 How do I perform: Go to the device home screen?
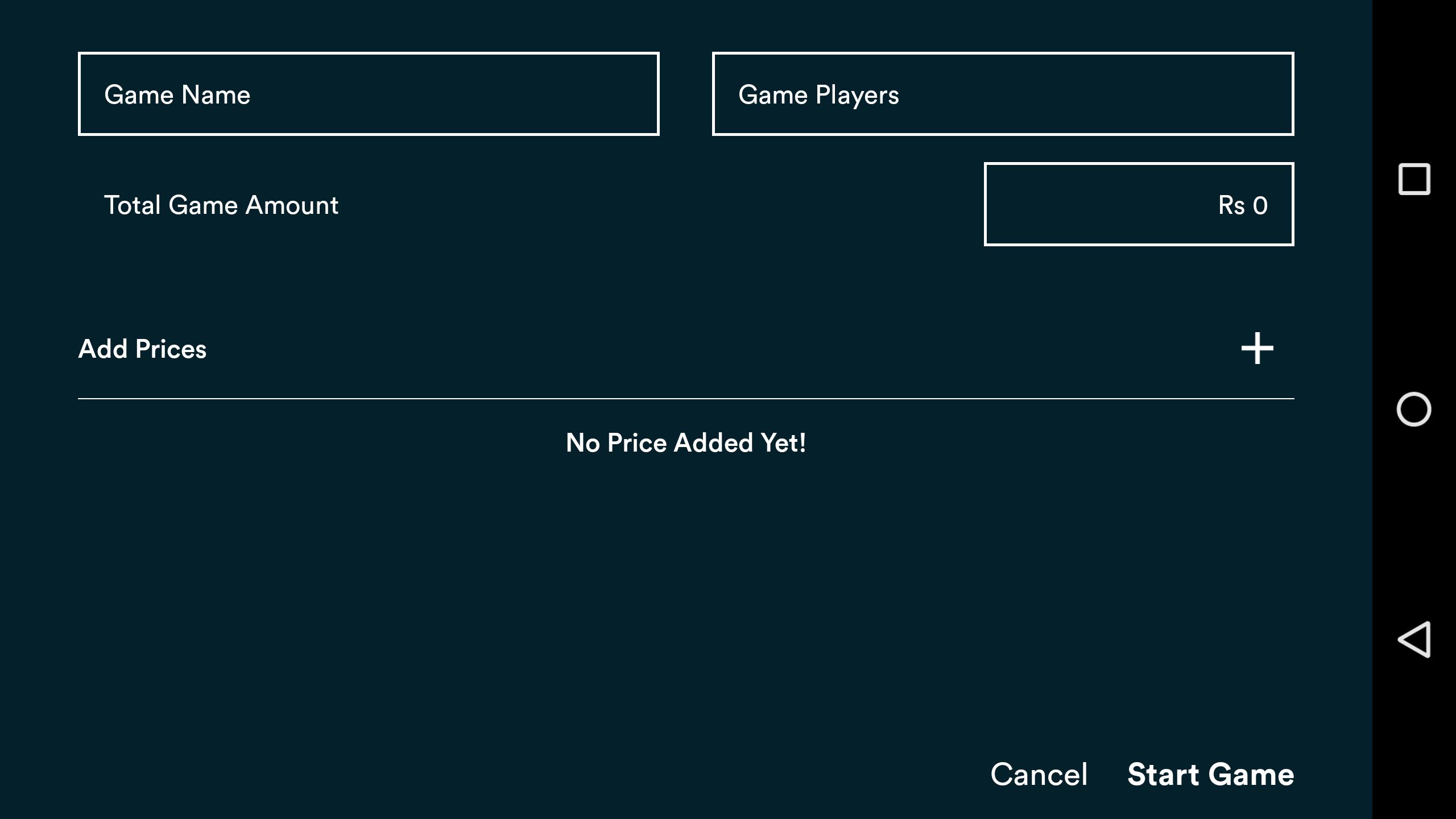tap(1414, 409)
